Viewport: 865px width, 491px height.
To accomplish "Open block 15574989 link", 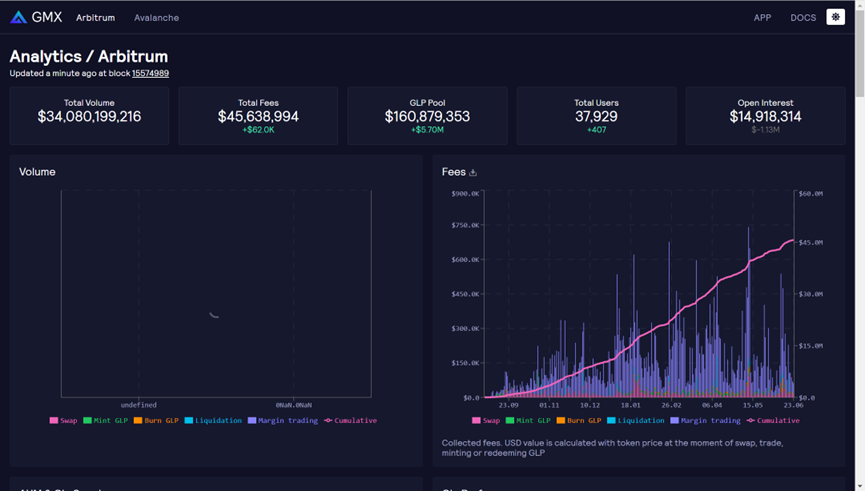I will point(150,73).
